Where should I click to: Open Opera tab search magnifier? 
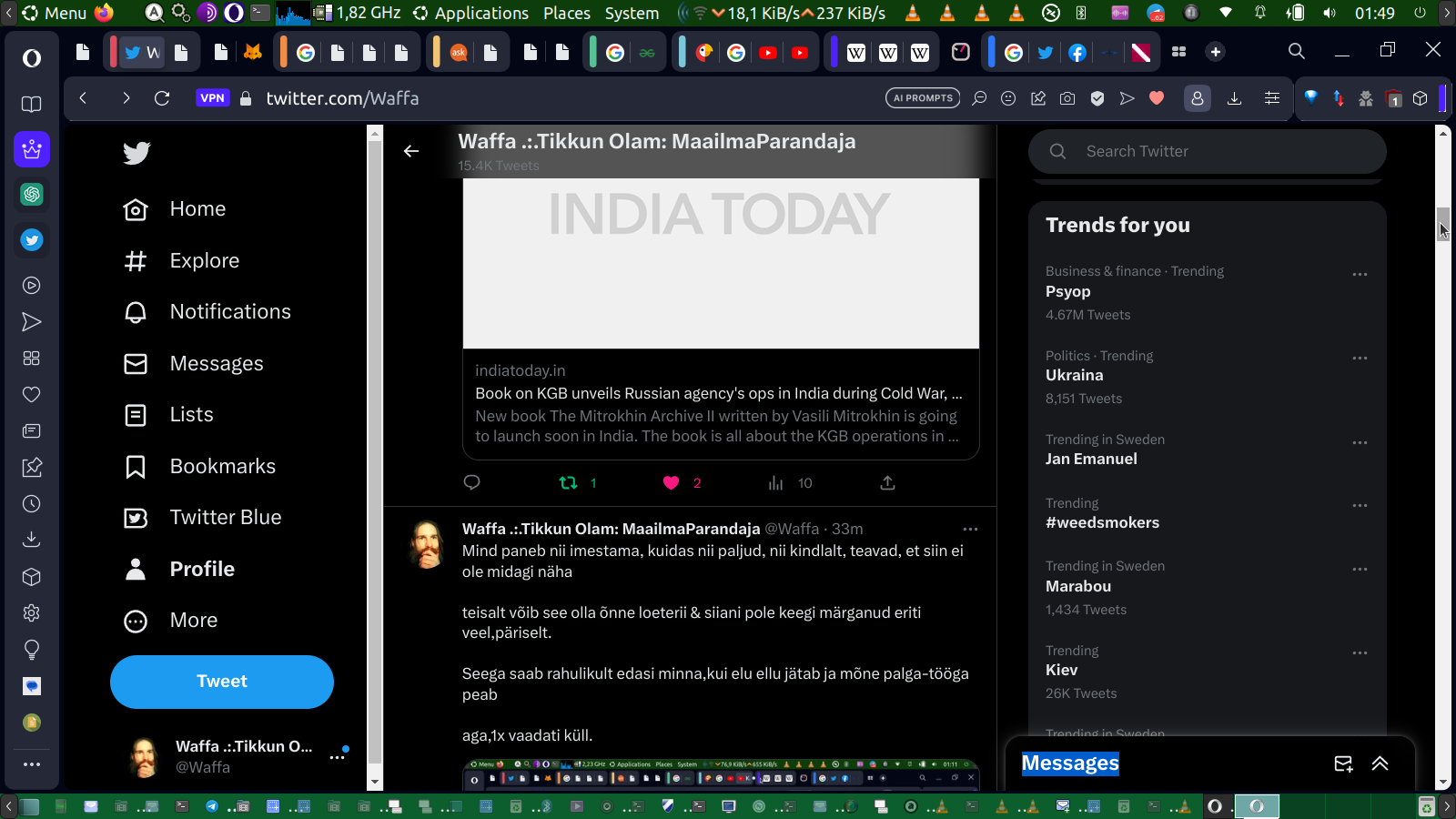tap(1297, 51)
